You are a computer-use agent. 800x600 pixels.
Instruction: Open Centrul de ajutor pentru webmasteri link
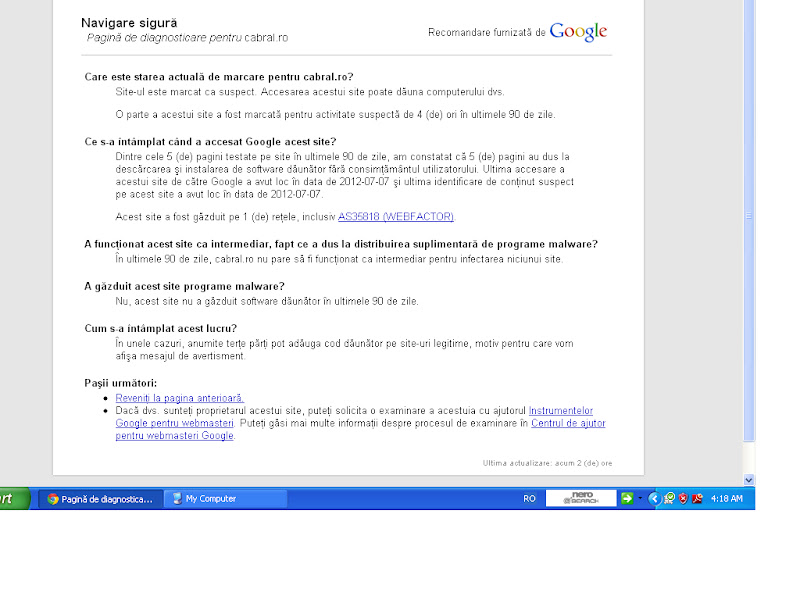(568, 423)
